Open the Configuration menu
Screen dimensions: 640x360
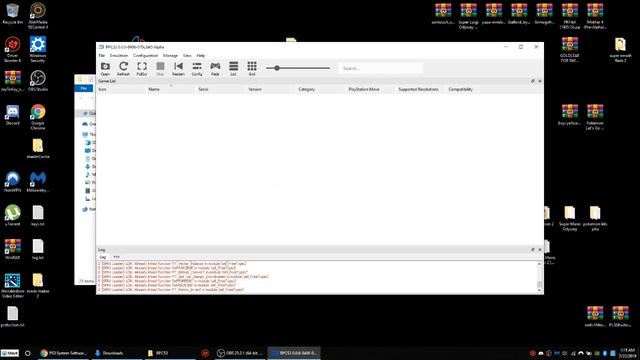pyautogui.click(x=145, y=56)
